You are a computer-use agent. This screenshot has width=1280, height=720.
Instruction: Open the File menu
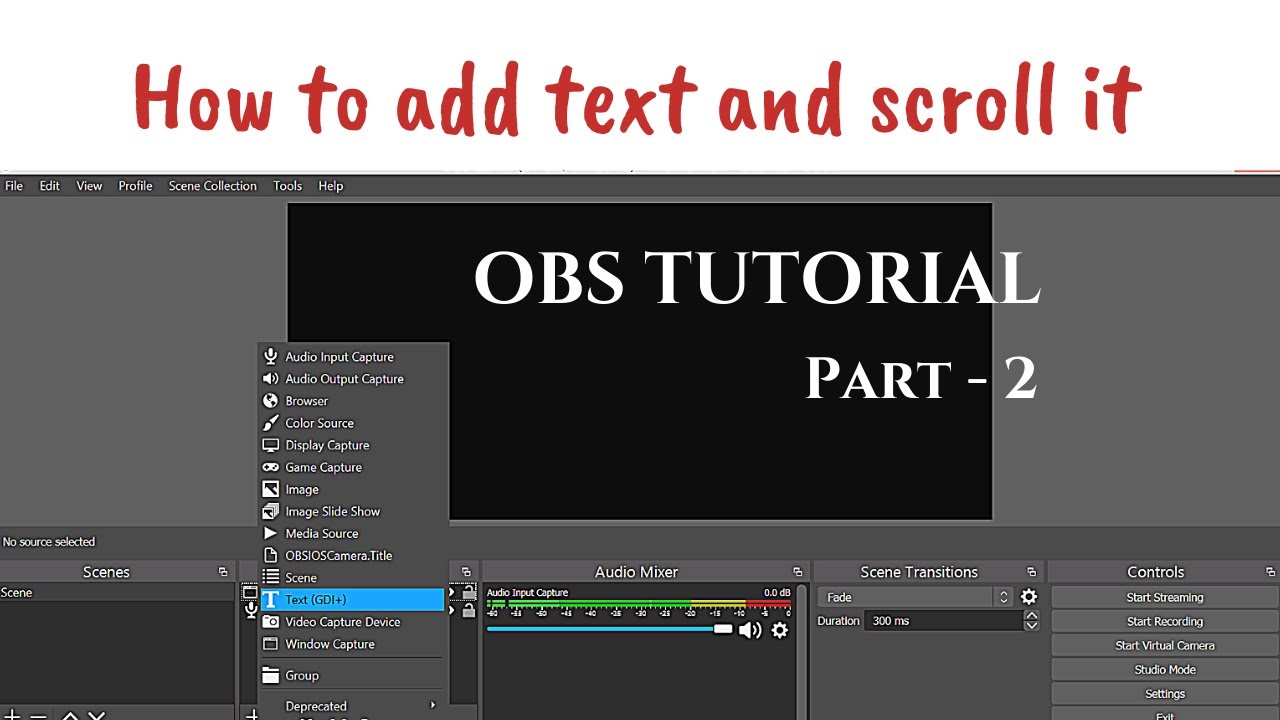pos(14,186)
